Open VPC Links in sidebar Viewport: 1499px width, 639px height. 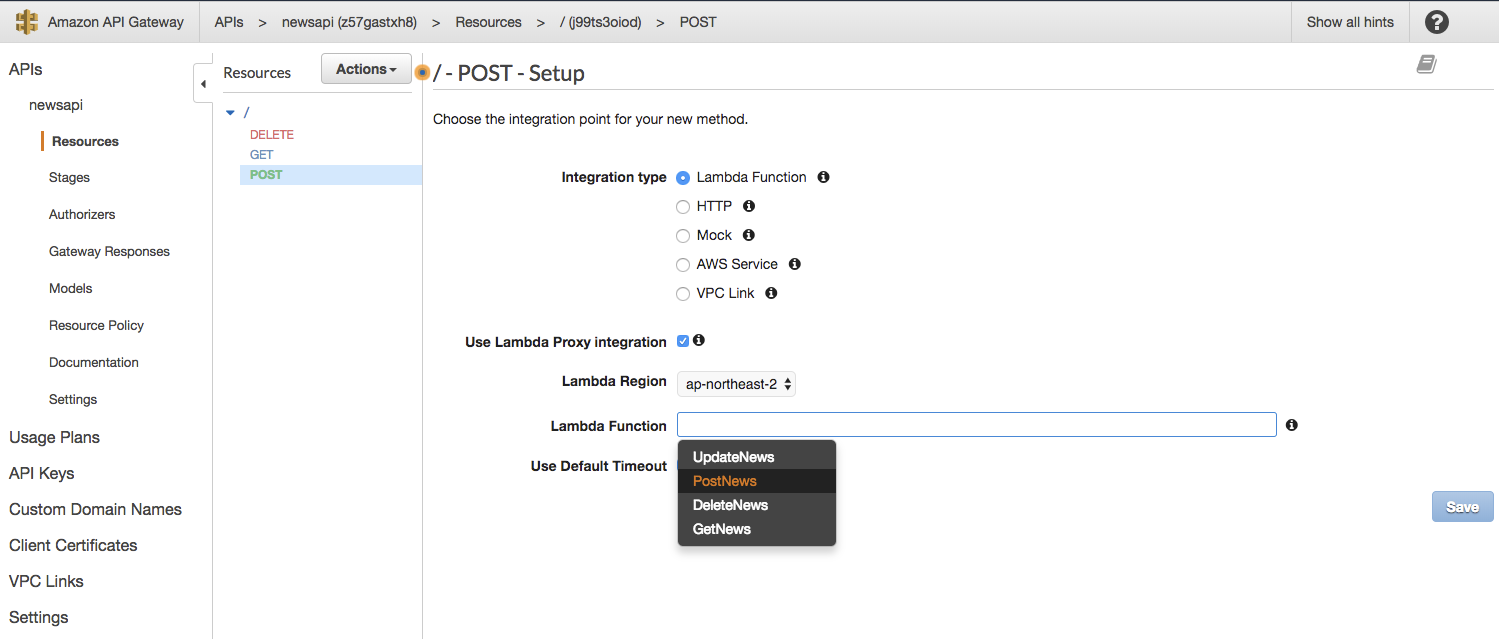46,581
